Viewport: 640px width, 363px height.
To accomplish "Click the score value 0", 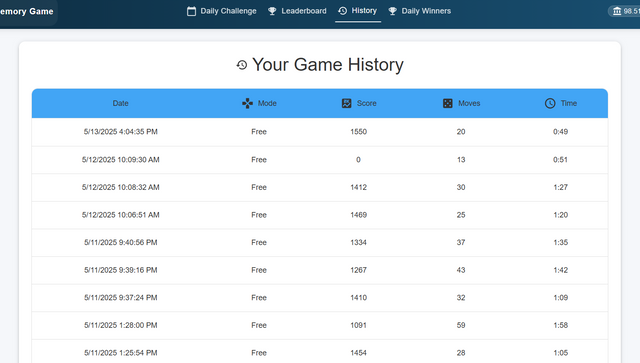I will pyautogui.click(x=358, y=160).
